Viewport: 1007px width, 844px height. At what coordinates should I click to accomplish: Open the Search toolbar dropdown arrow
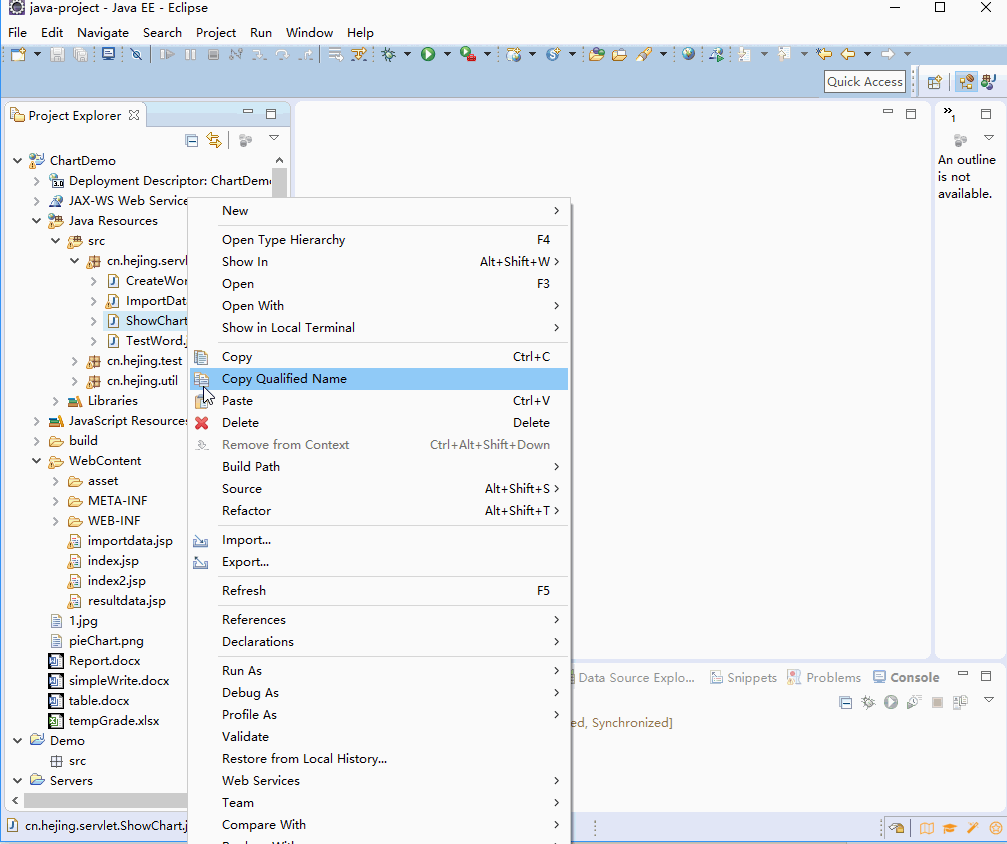(x=663, y=55)
